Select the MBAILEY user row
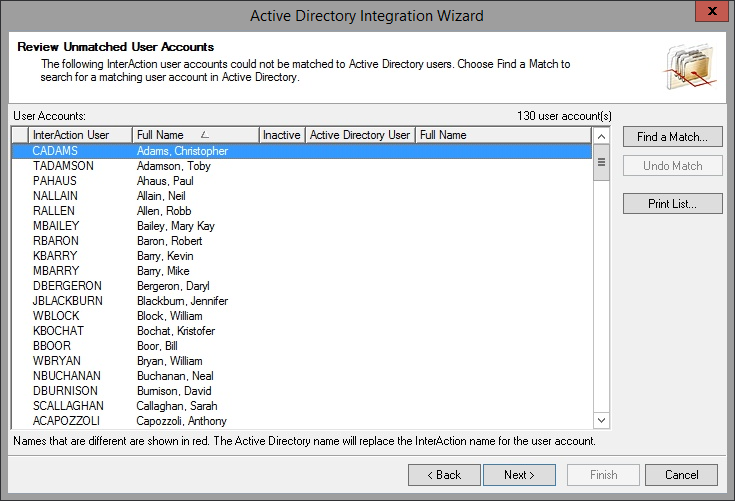This screenshot has width=735, height=501. [x=302, y=226]
